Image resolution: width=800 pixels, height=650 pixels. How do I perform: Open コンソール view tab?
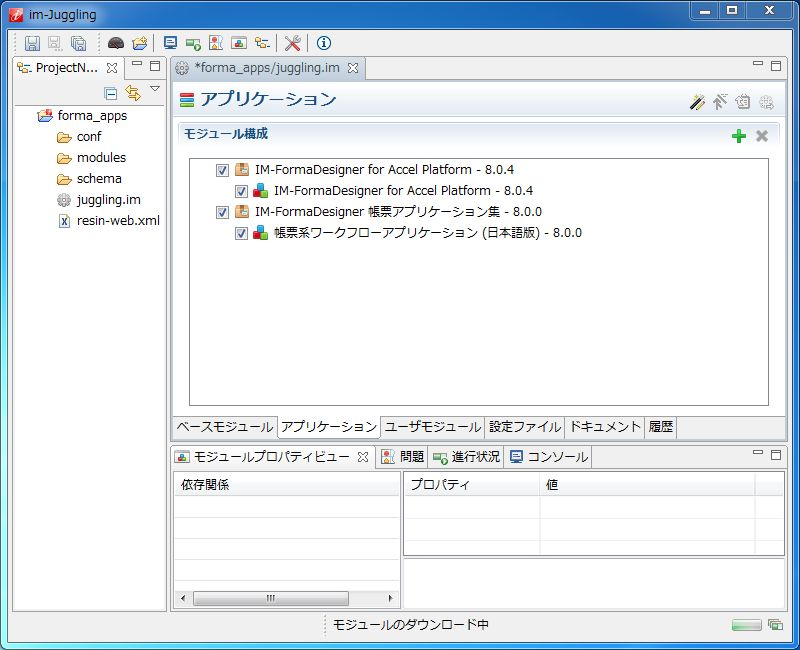(548, 457)
